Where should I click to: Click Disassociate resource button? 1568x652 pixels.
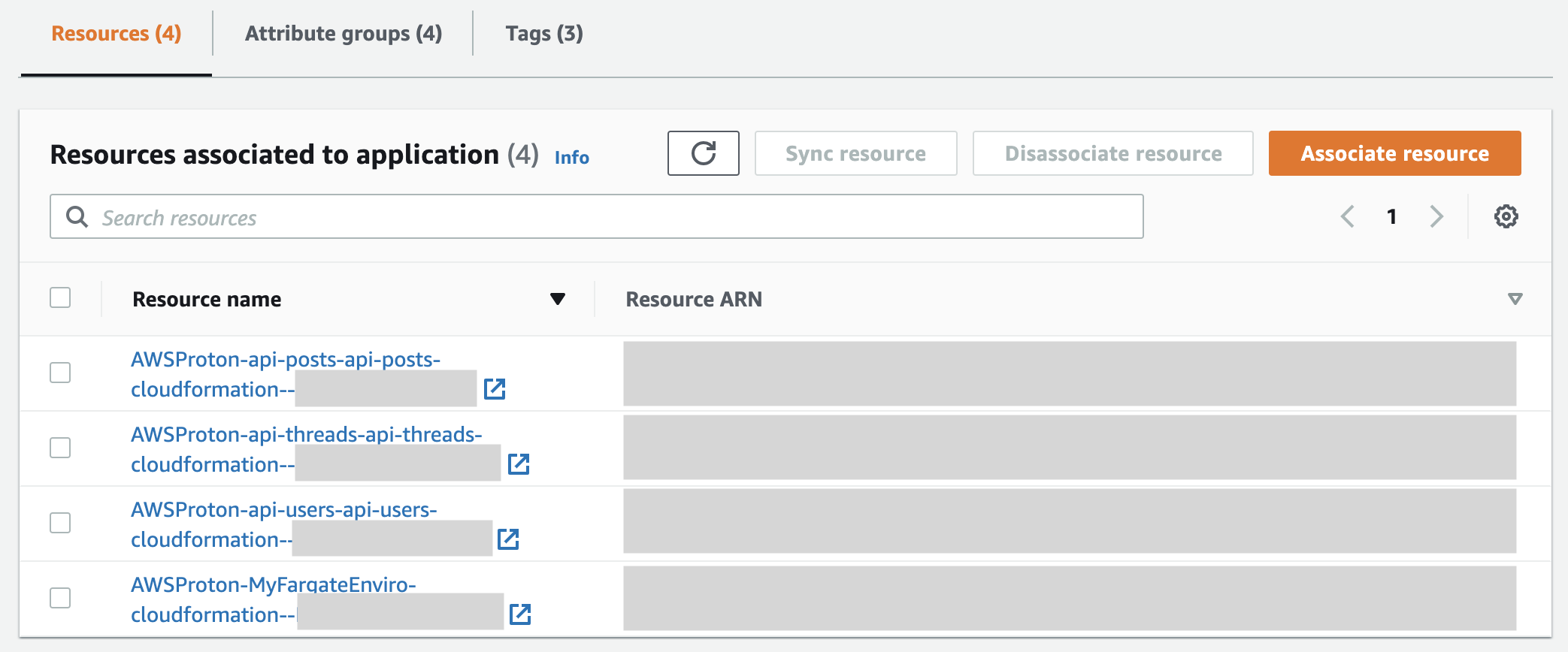[1113, 153]
